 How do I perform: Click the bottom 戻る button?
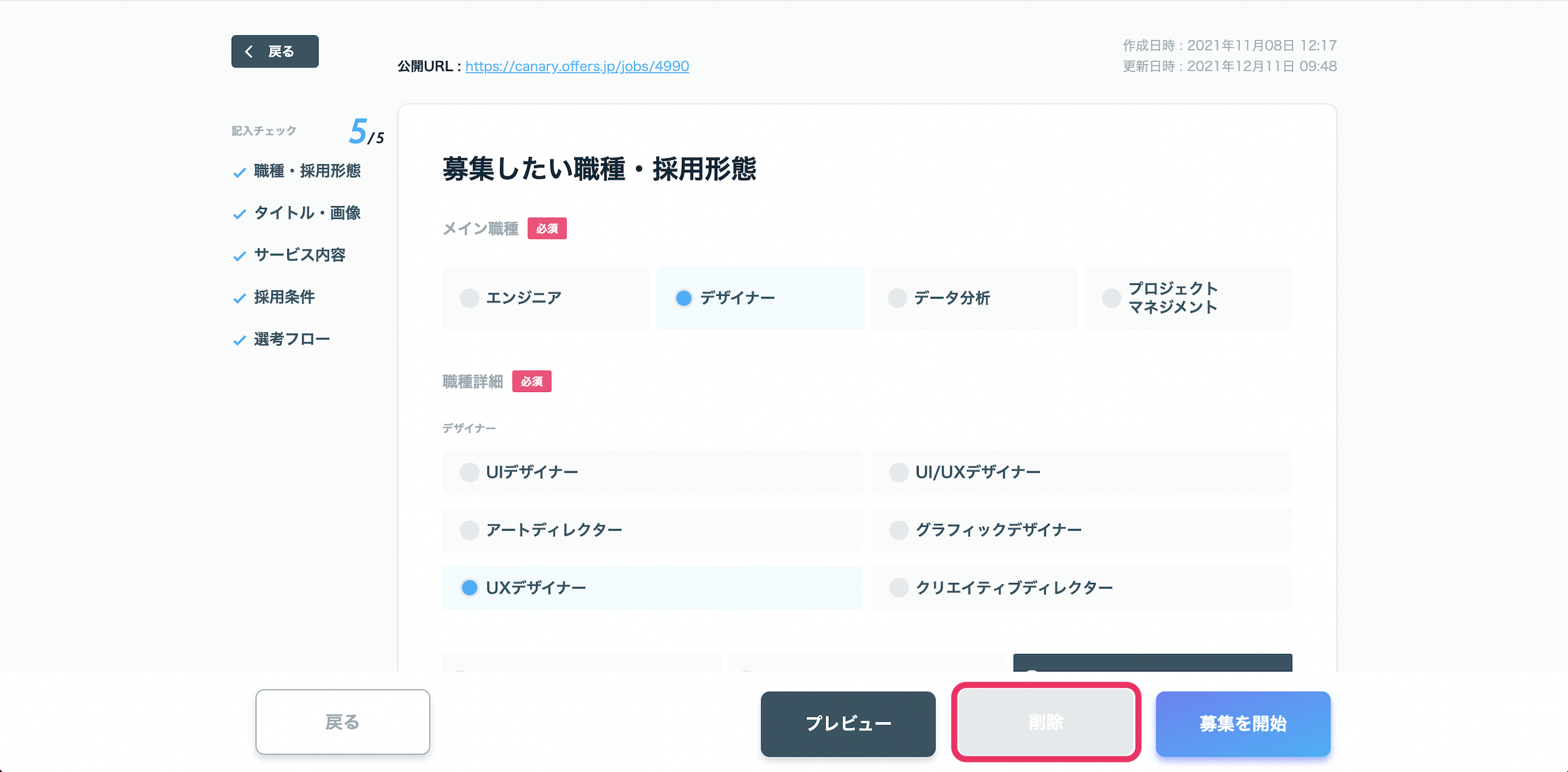343,722
